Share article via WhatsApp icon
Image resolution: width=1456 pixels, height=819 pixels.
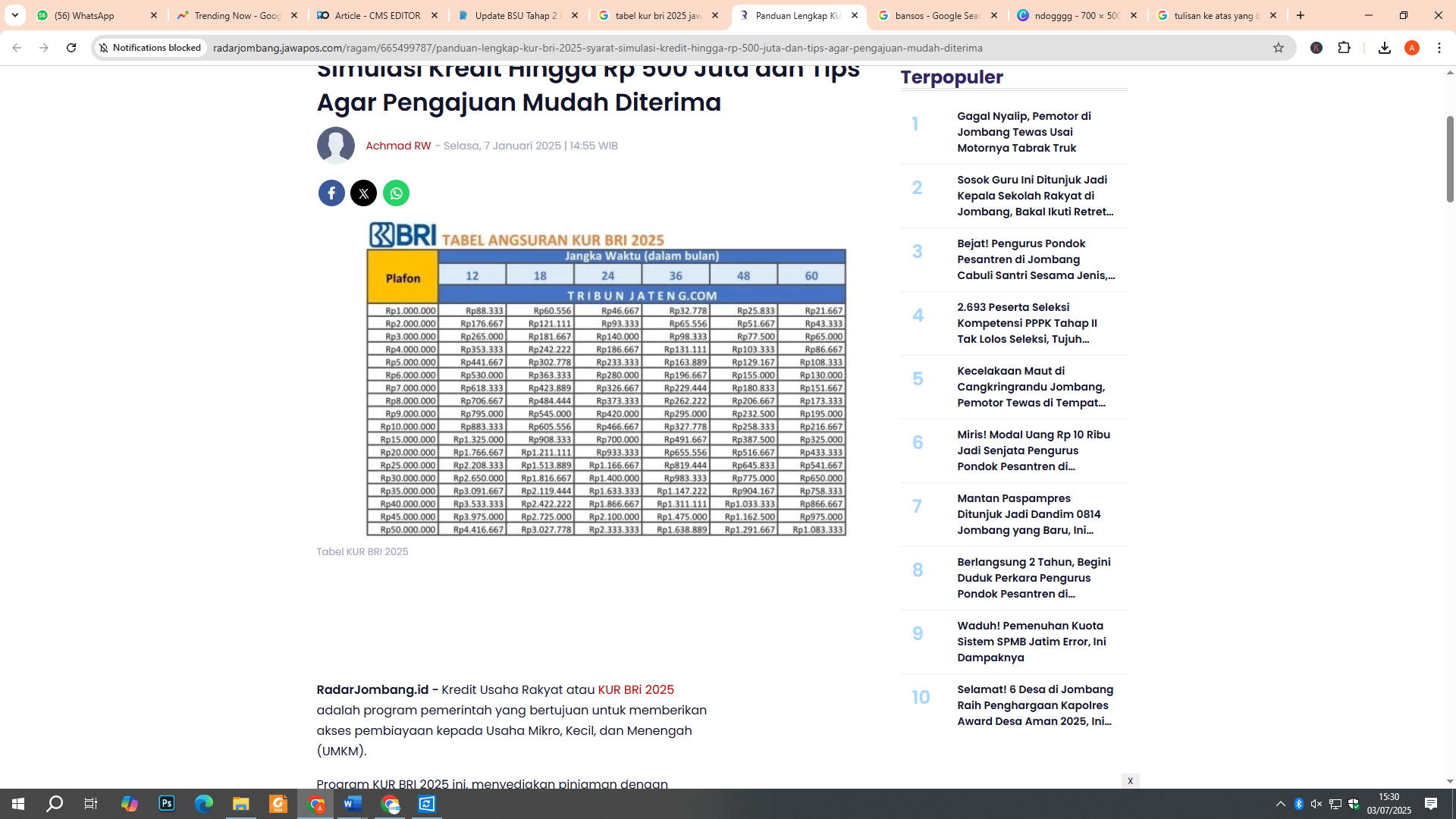(x=396, y=193)
